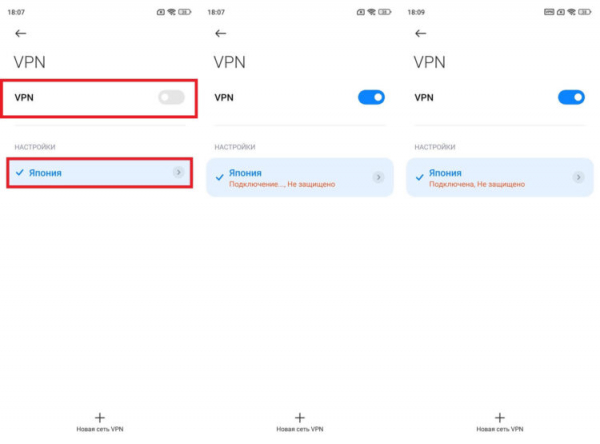The image size is (600, 444).
Task: Enable the grey VPN switch
Action: [x=171, y=97]
